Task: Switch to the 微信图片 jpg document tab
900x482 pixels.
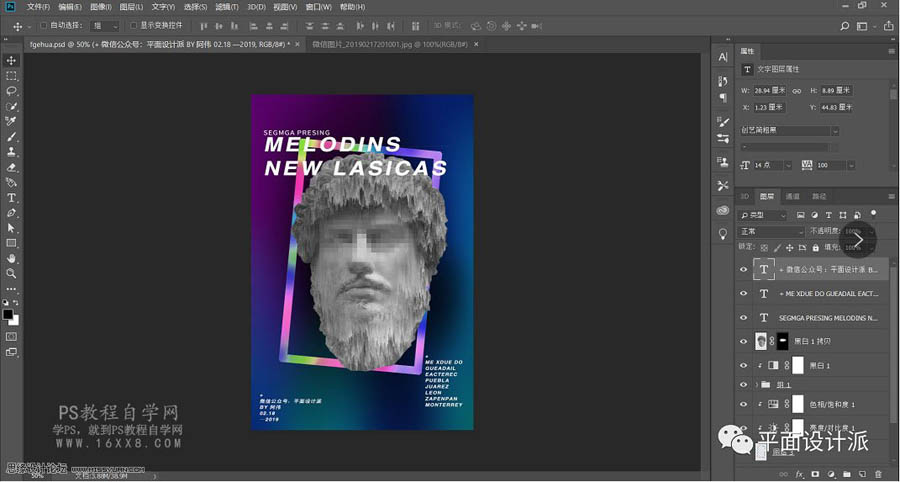Action: (x=390, y=44)
